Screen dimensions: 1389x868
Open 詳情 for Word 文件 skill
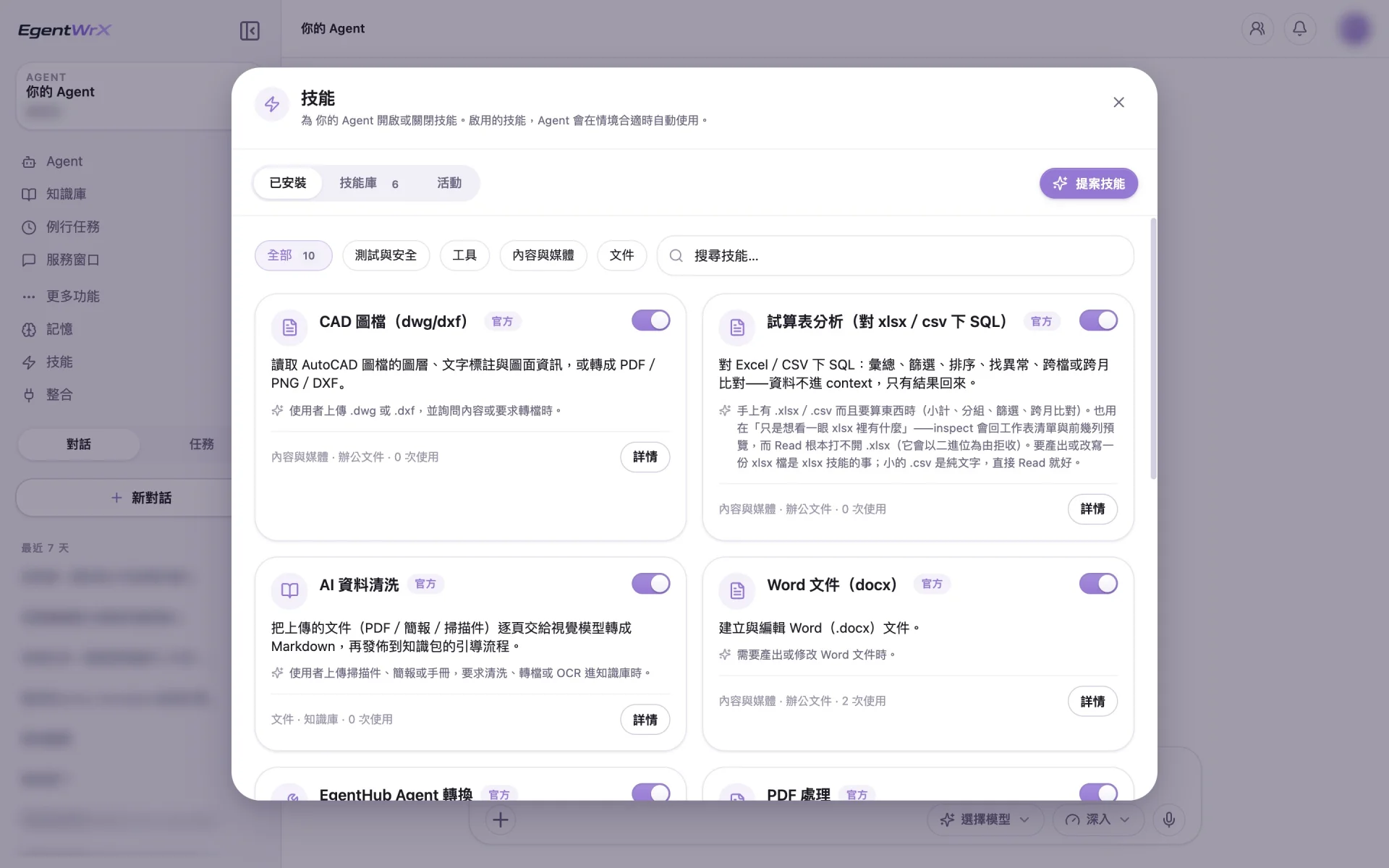[x=1092, y=702]
